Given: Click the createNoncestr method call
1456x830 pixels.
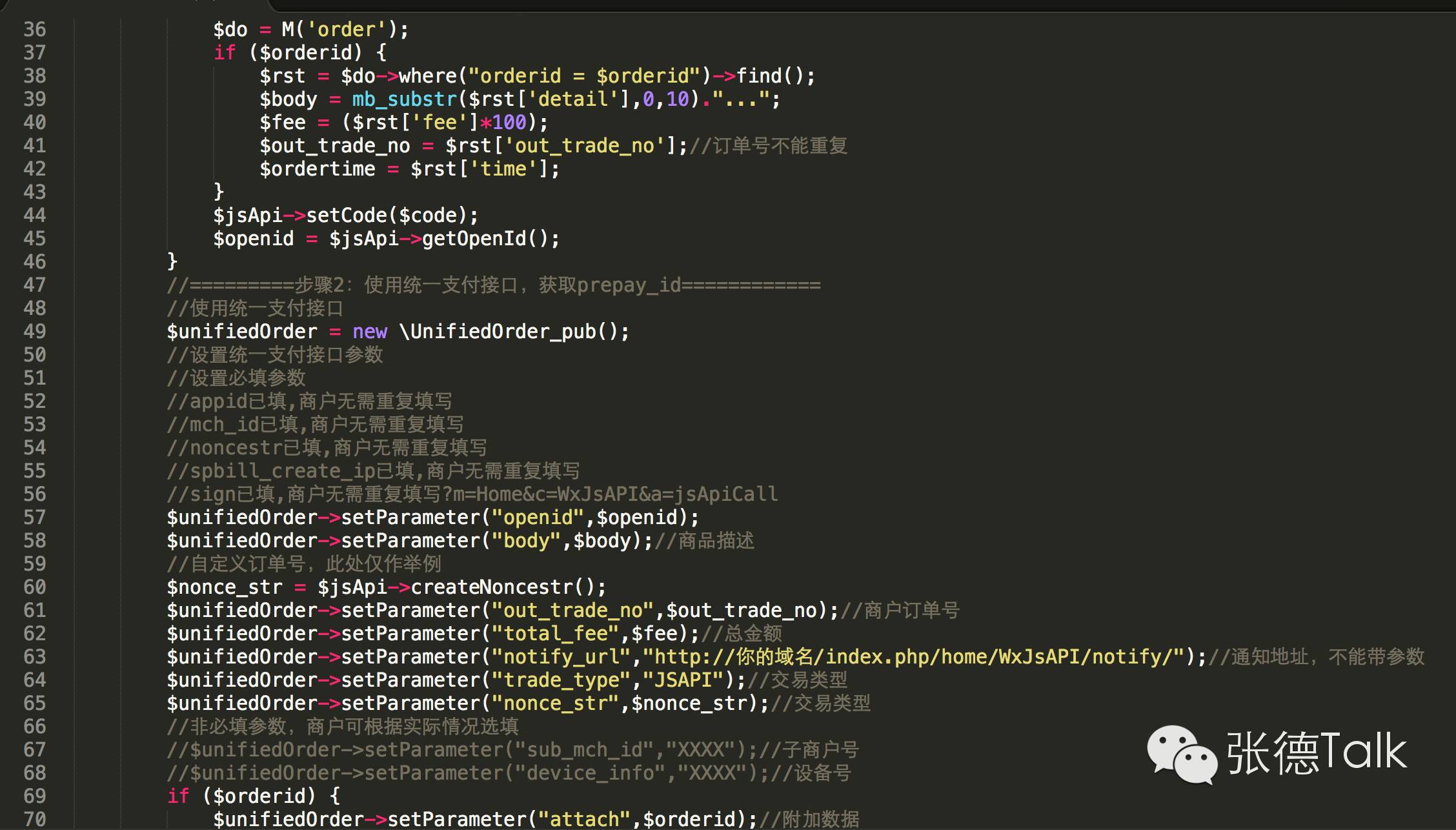Looking at the screenshot, I should pyautogui.click(x=492, y=587).
